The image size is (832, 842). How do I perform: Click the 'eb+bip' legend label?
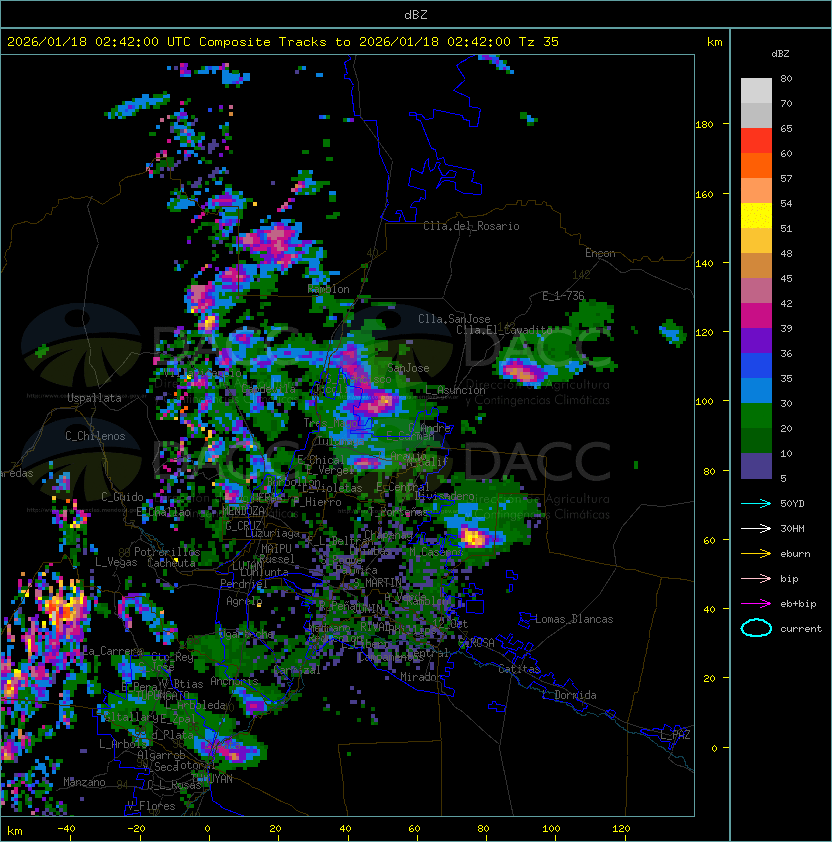pos(798,604)
